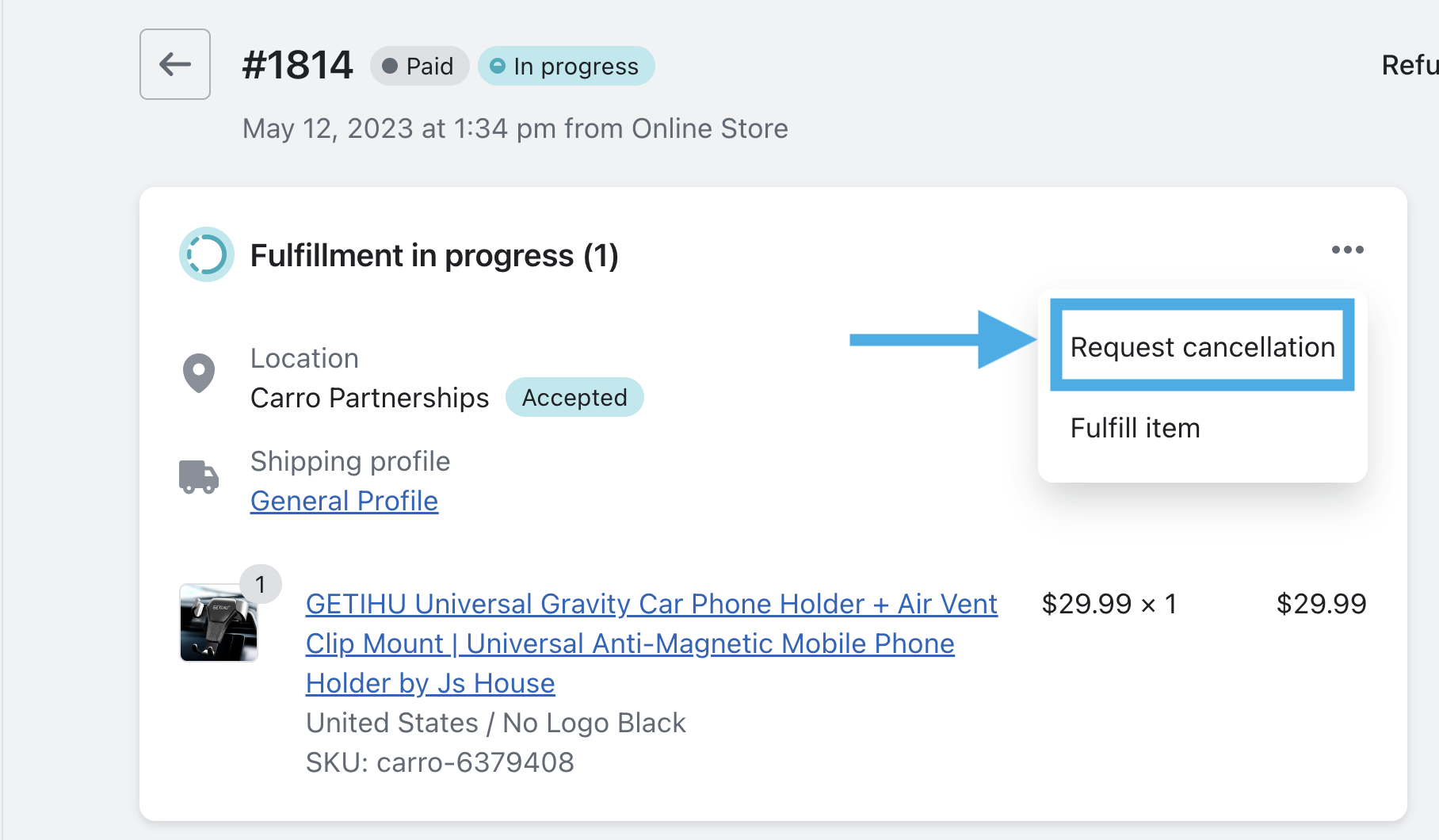Click the Accepted badge beside Carro Partnerships
Image resolution: width=1439 pixels, height=840 pixels.
pos(574,397)
